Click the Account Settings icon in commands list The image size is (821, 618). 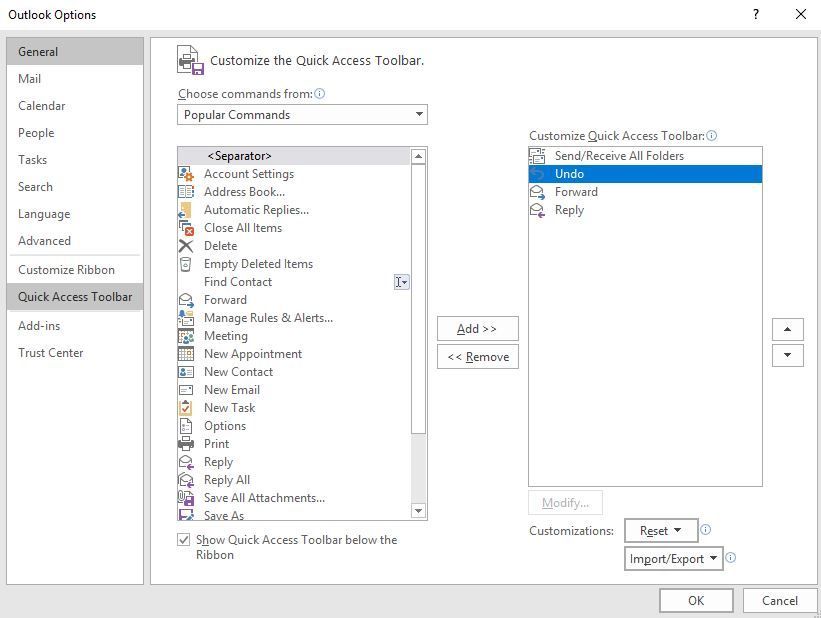coord(186,174)
